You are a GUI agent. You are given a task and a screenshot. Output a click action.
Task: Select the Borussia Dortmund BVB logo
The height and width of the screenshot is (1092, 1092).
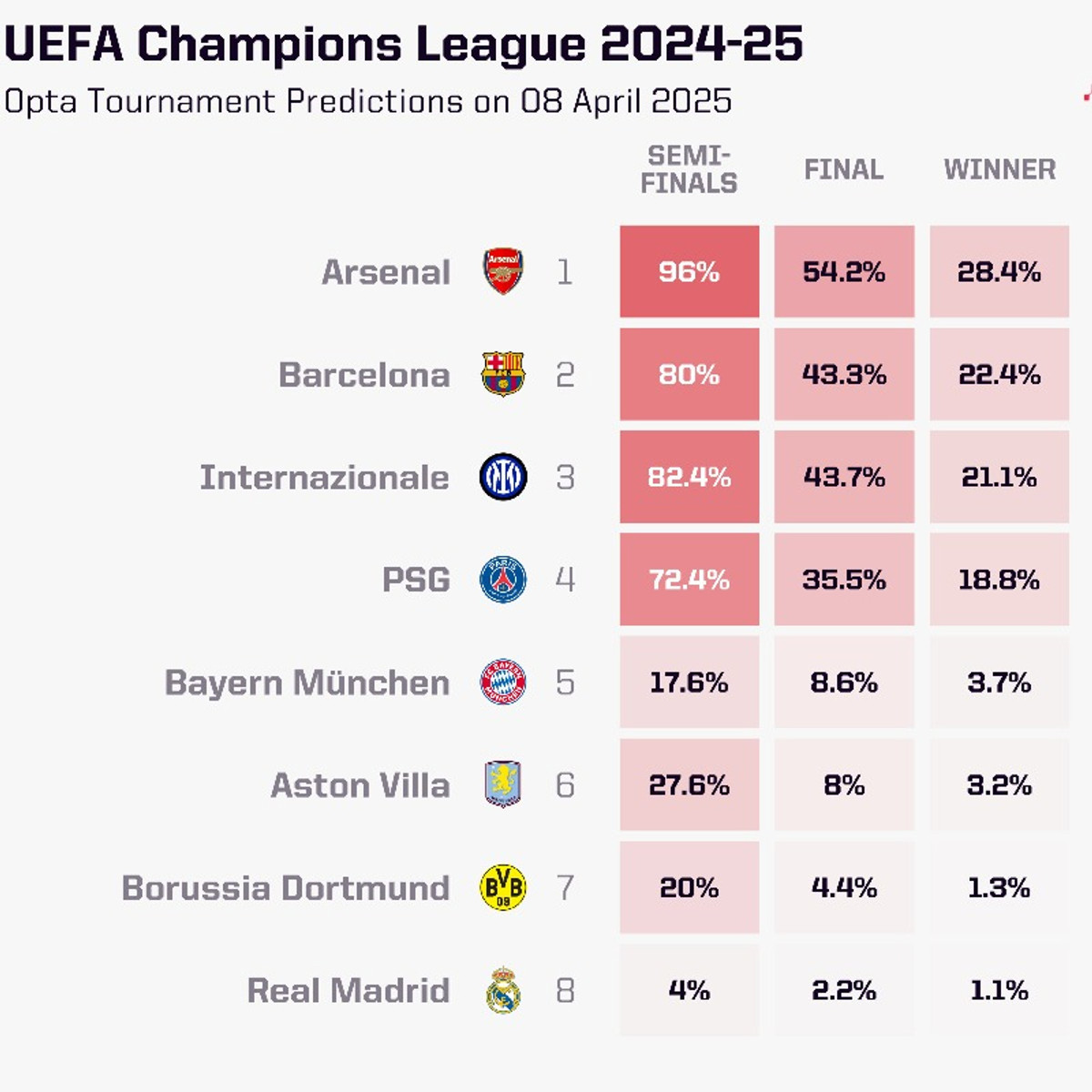[x=502, y=887]
